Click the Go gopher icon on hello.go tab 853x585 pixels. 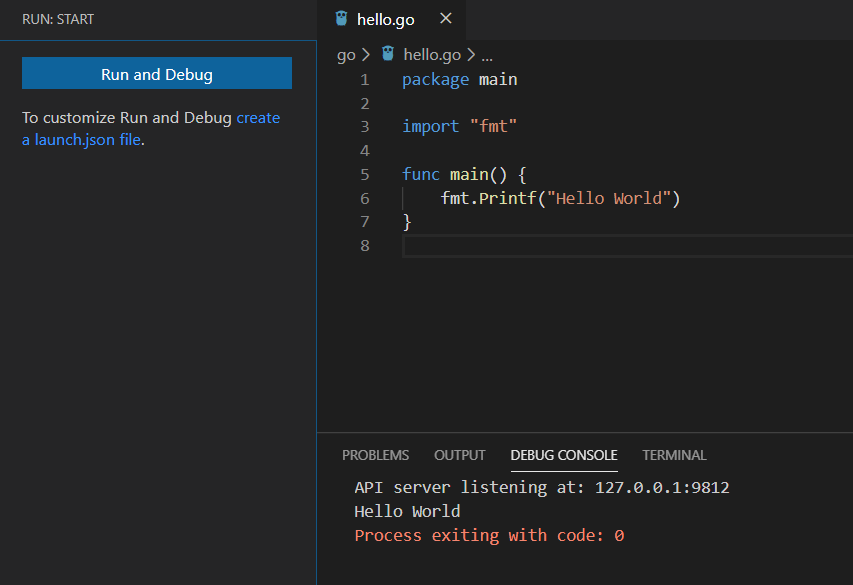click(x=341, y=19)
